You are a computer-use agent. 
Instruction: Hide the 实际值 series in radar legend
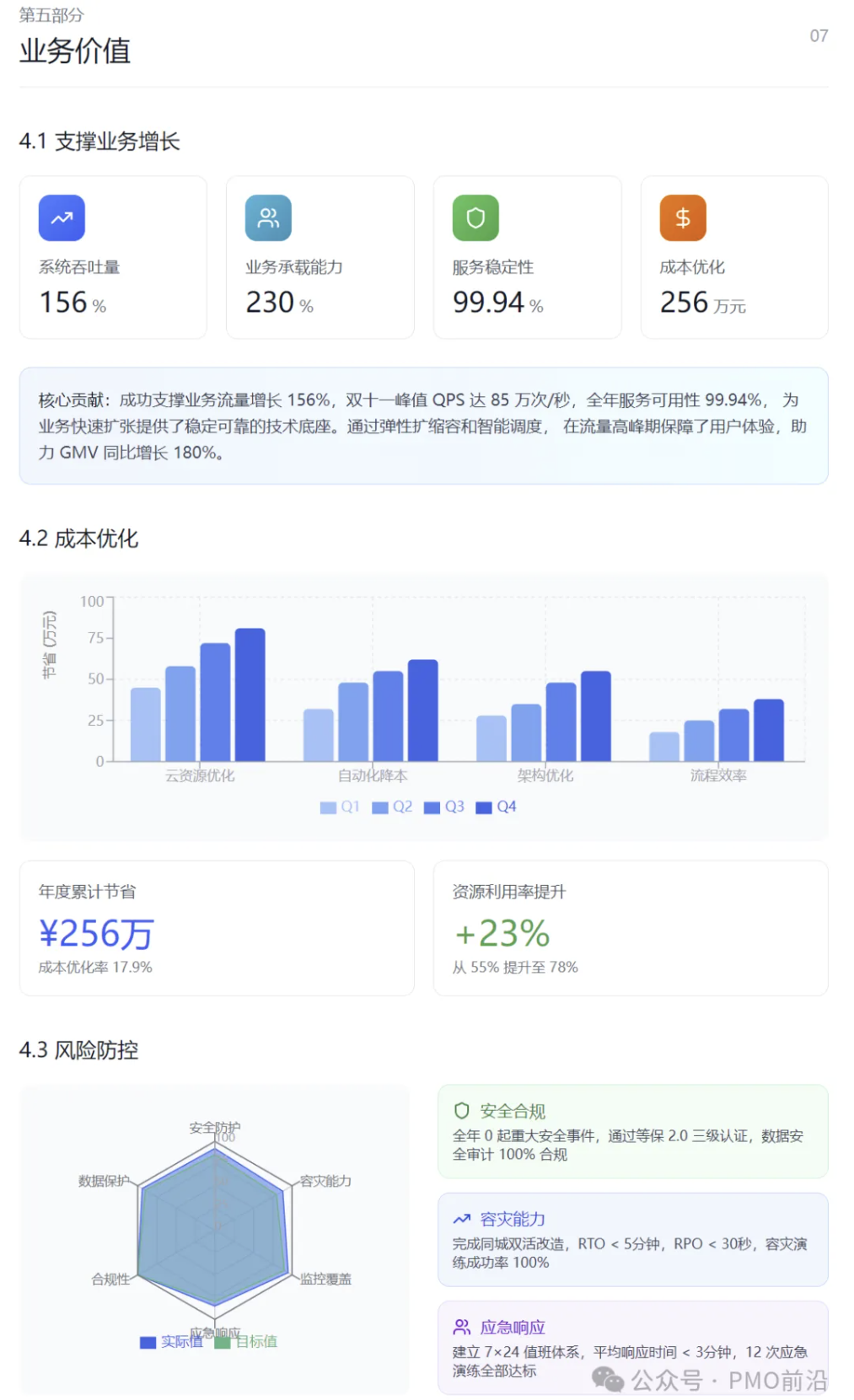(171, 1342)
